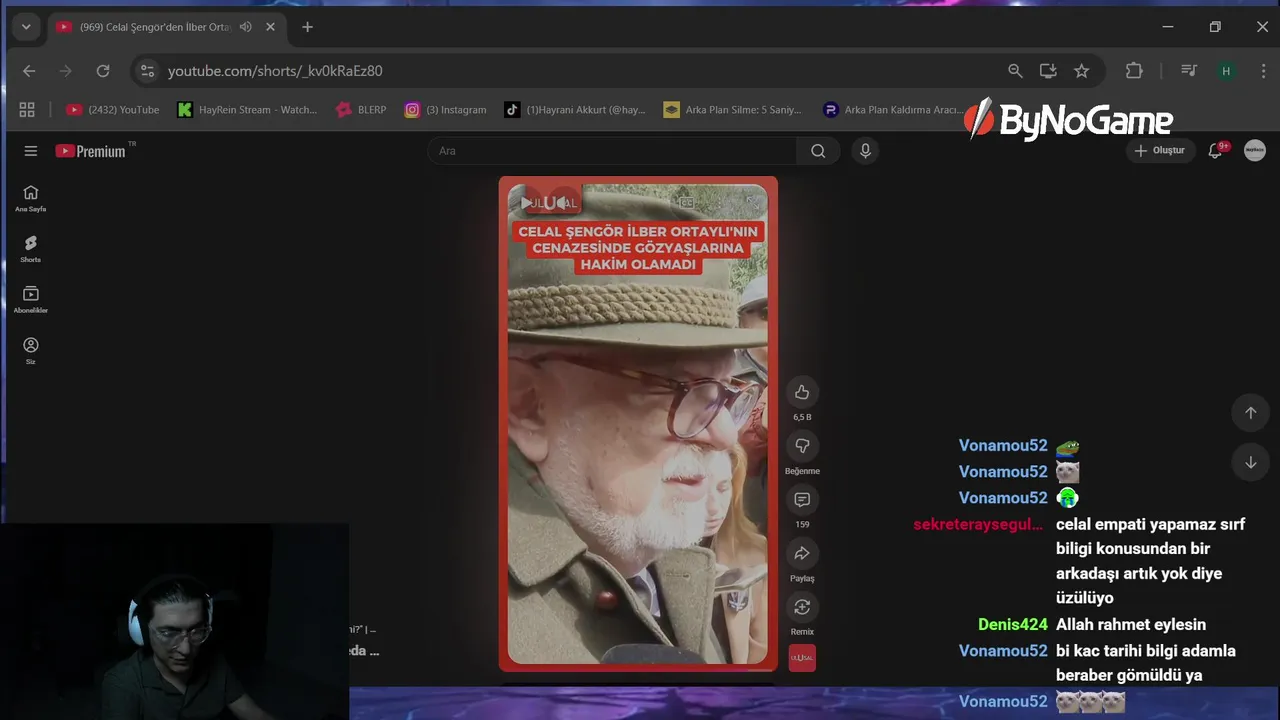Screen dimensions: 1280x720
Task: Open the 159 comments panel
Action: coord(802,499)
